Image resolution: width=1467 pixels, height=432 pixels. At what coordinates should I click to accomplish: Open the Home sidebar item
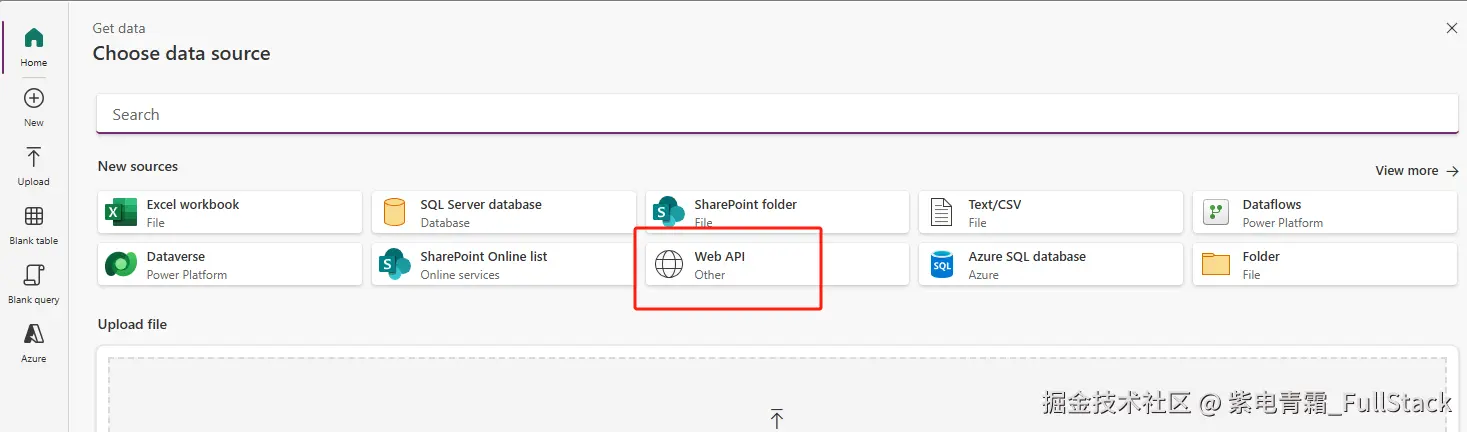pos(34,47)
